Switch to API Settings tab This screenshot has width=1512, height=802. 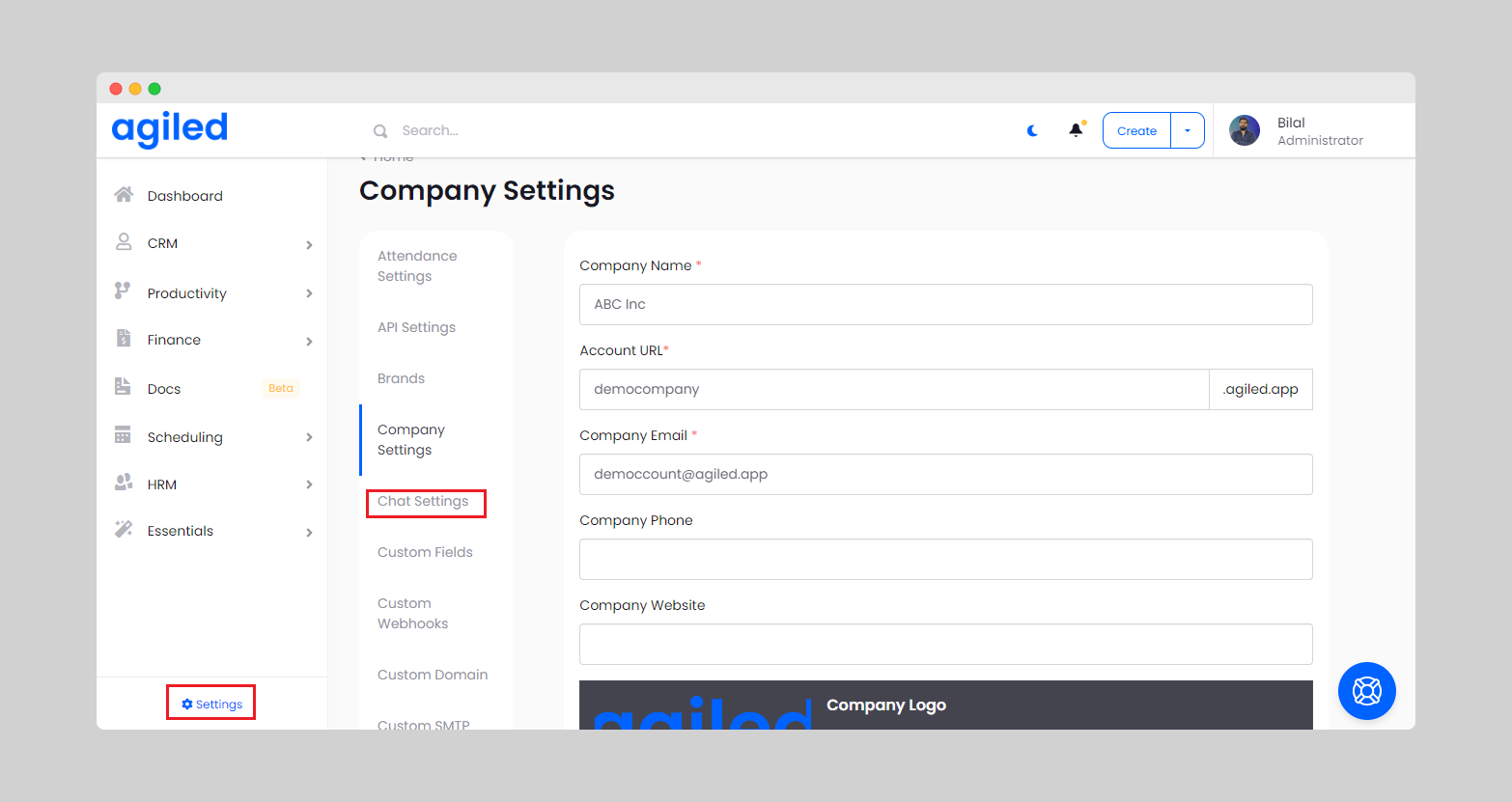(x=416, y=327)
